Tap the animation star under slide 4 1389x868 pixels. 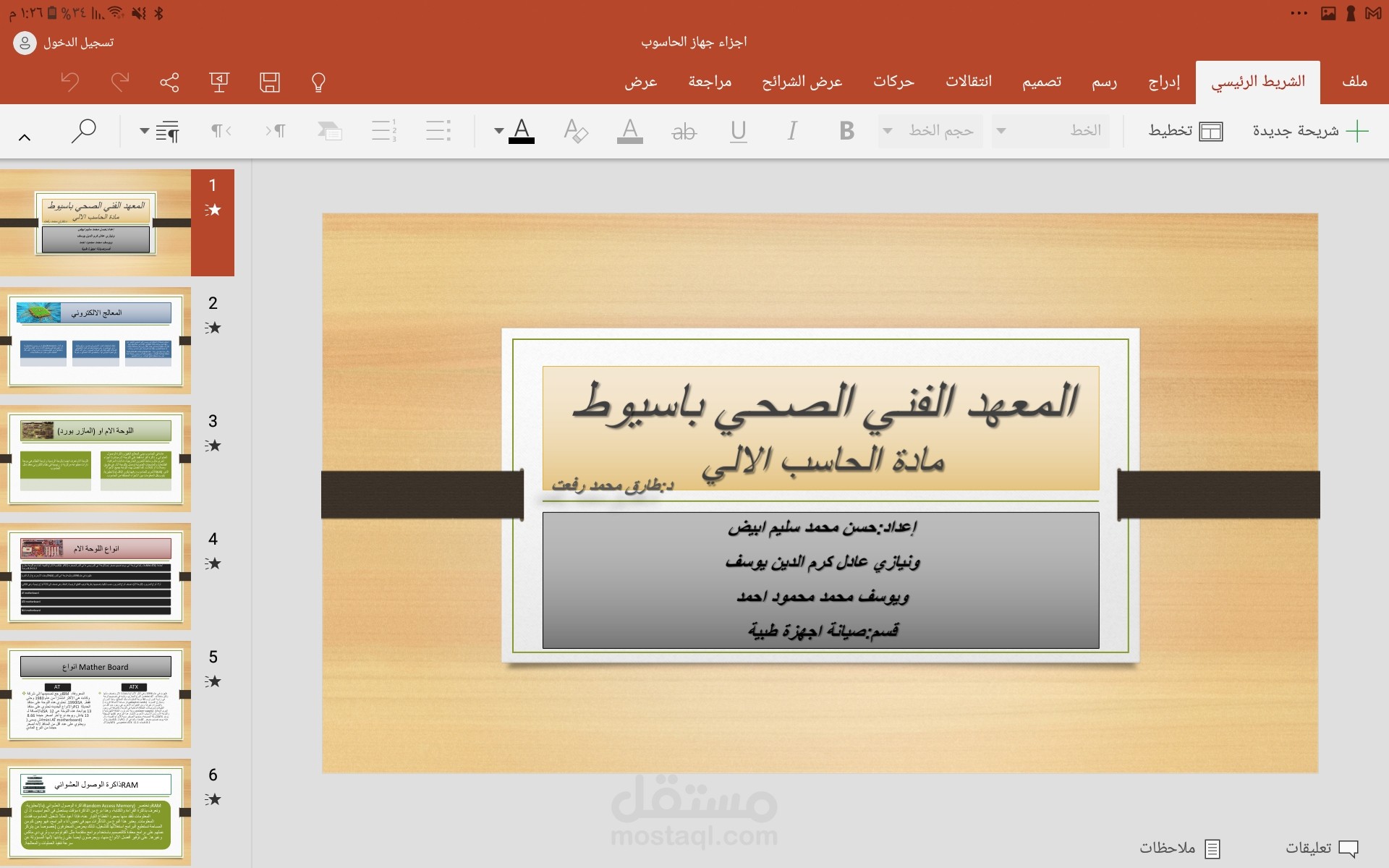213,564
